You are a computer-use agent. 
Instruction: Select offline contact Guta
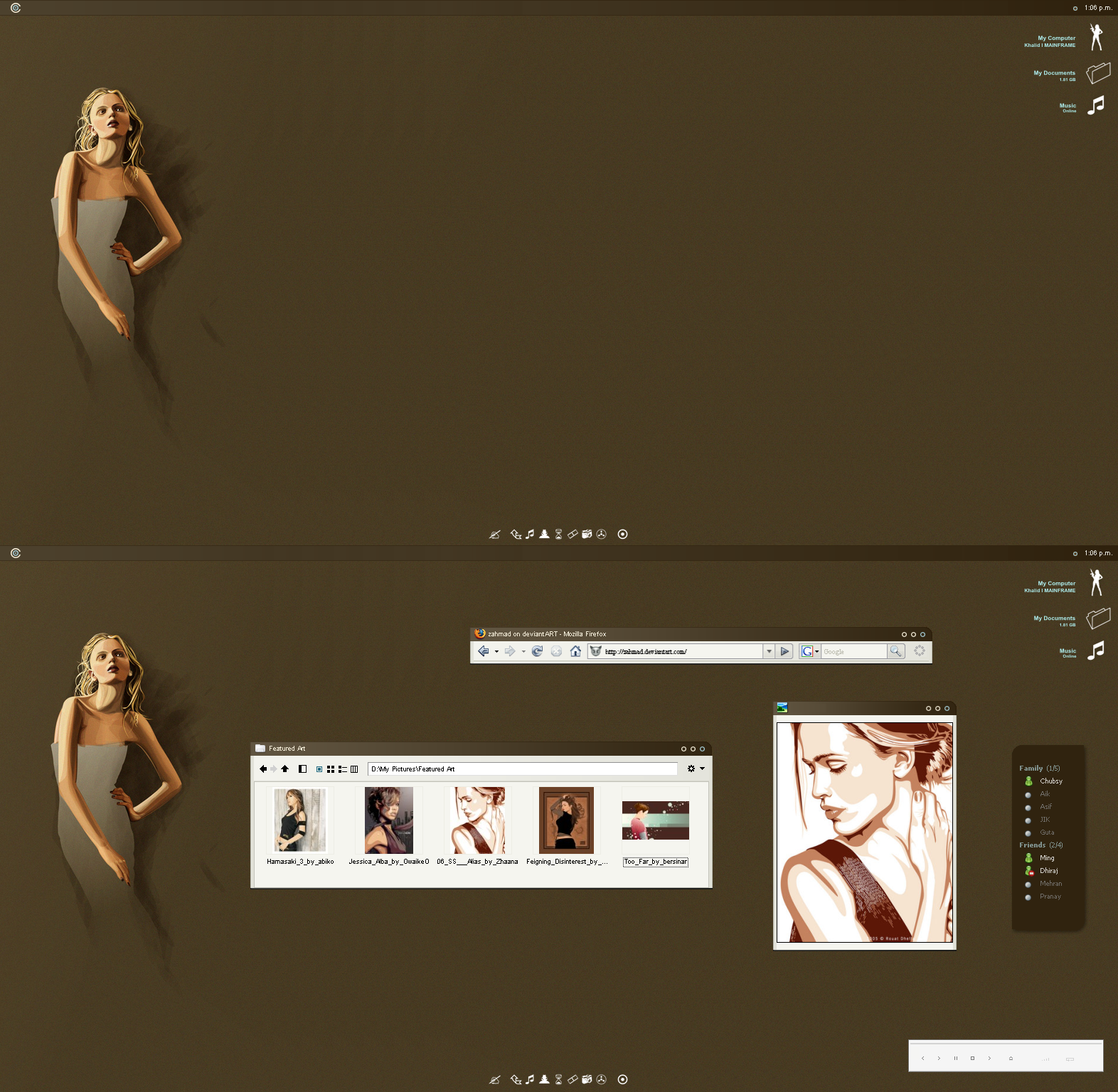(x=1039, y=832)
